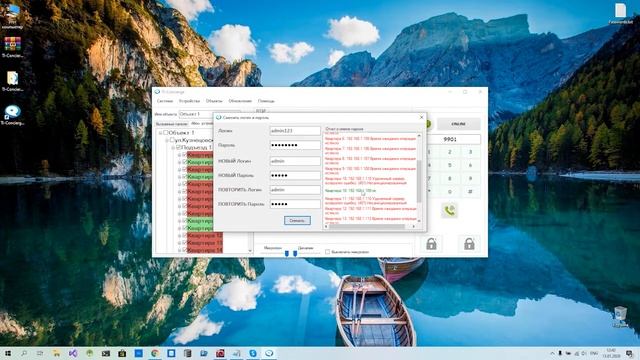Collapse the Объект 1 tree node
Image resolution: width=640 pixels, height=360 pixels.
160,133
